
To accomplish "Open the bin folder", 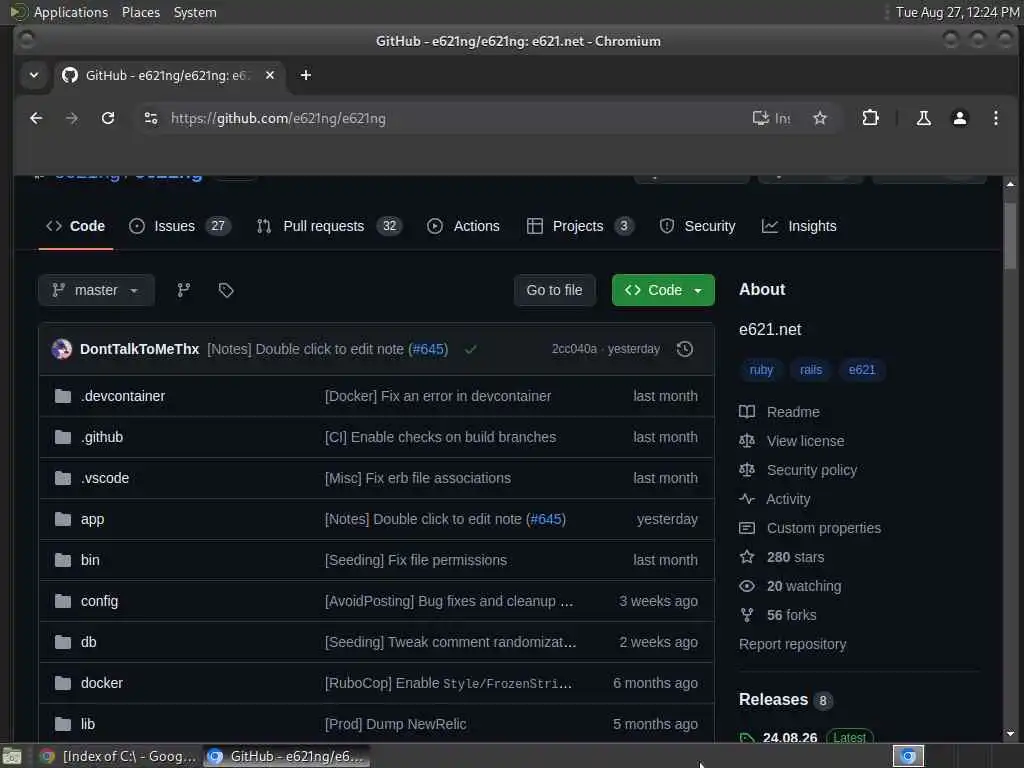I will 90,560.
